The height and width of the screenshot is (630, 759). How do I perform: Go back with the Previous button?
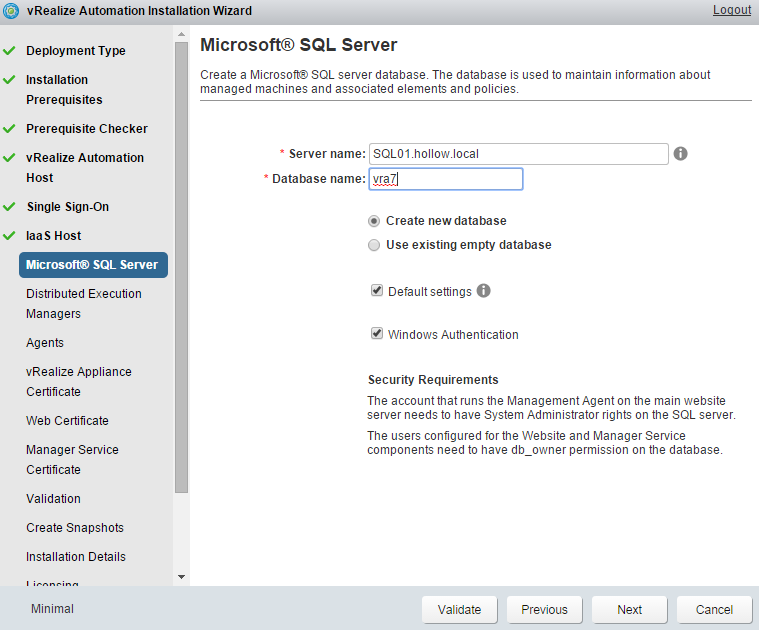544,609
